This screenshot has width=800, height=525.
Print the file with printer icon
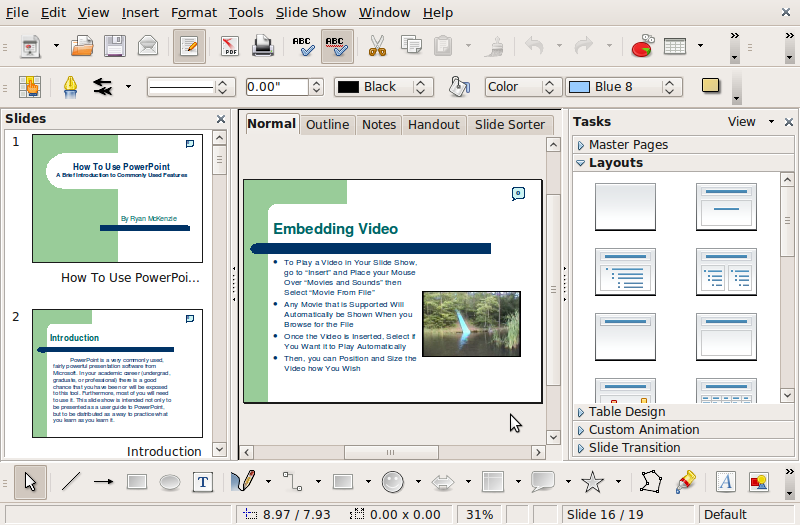click(263, 46)
